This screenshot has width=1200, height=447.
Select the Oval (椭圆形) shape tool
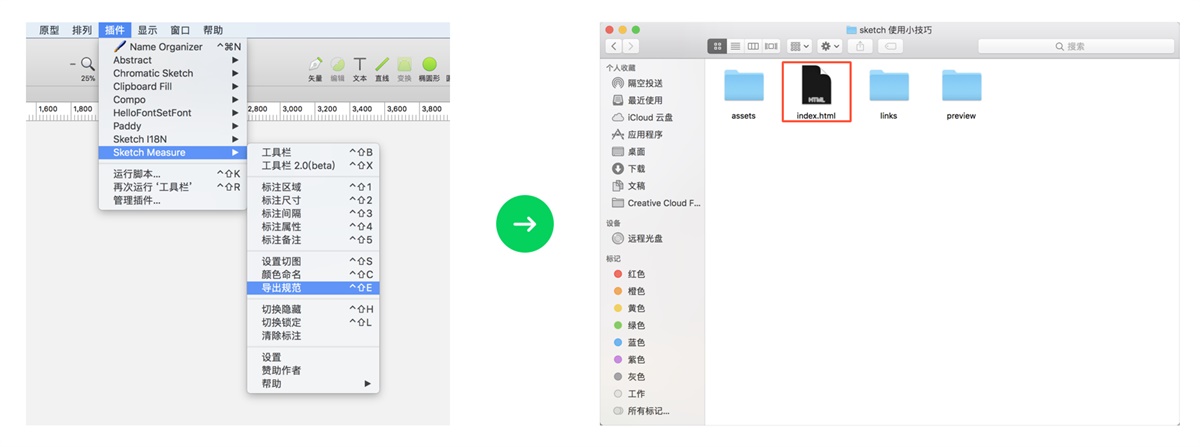430,65
